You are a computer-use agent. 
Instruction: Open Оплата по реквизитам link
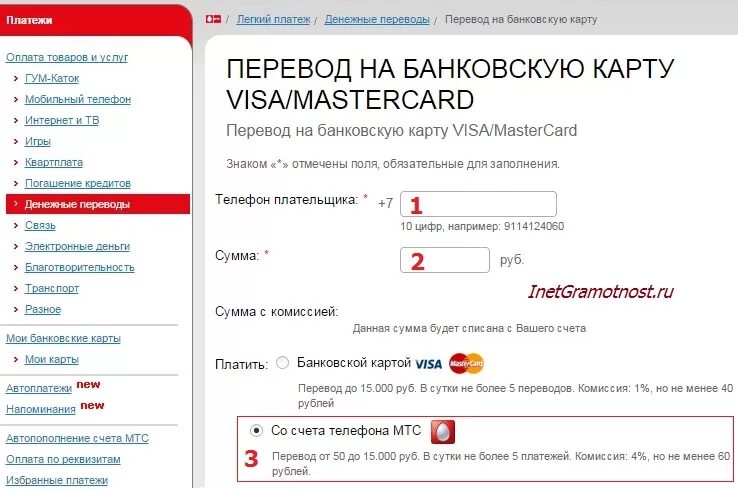coord(63,459)
